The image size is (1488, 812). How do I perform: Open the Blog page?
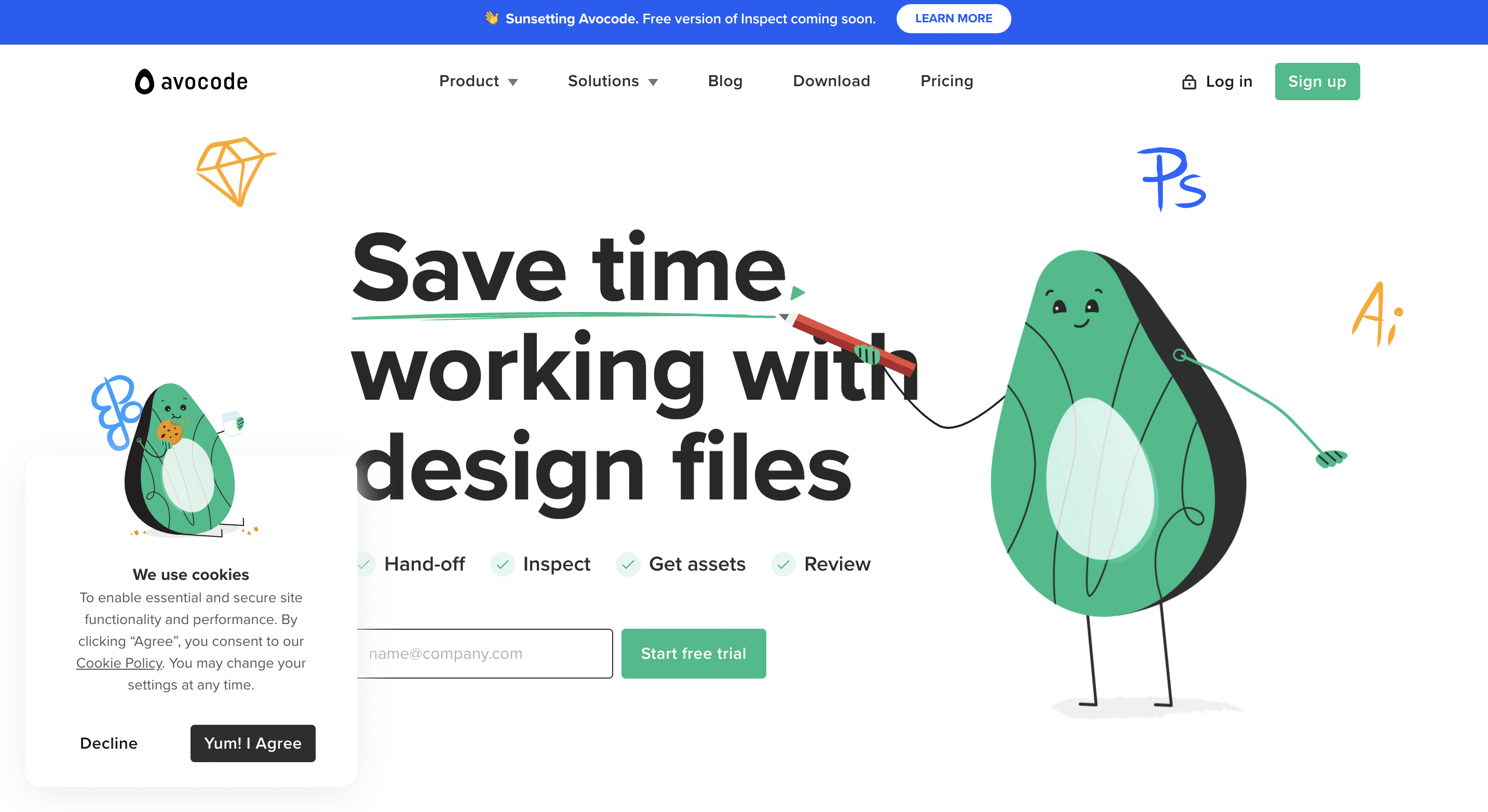[x=725, y=82]
